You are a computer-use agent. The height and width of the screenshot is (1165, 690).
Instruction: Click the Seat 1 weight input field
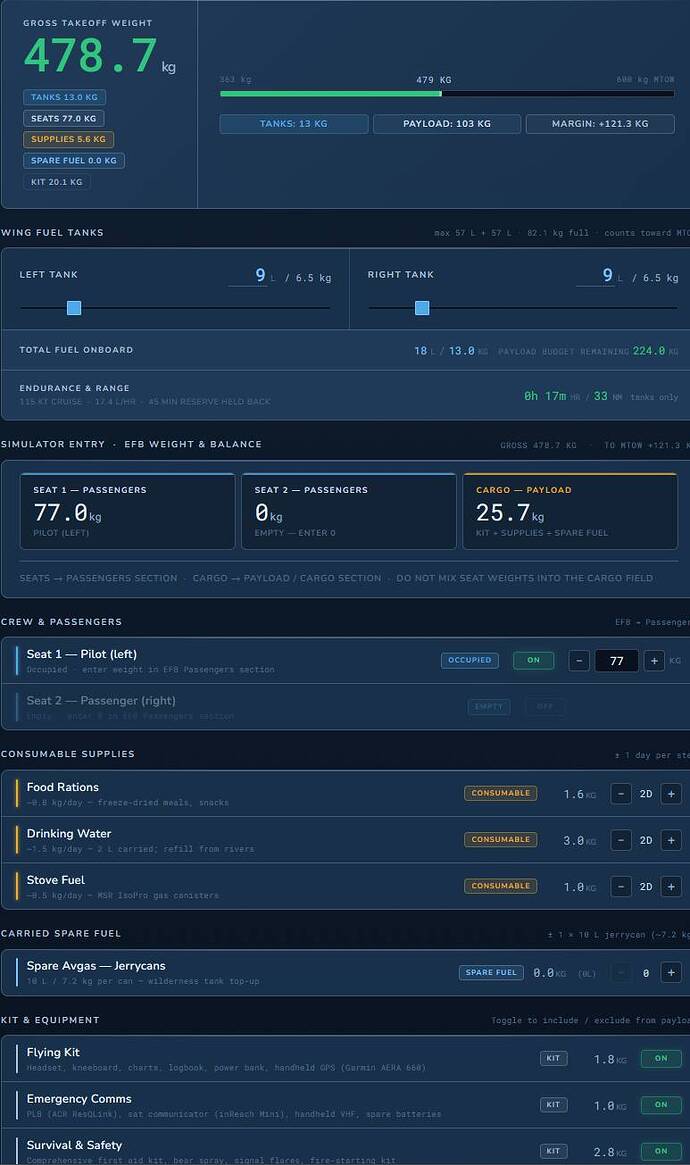pyautogui.click(x=616, y=660)
